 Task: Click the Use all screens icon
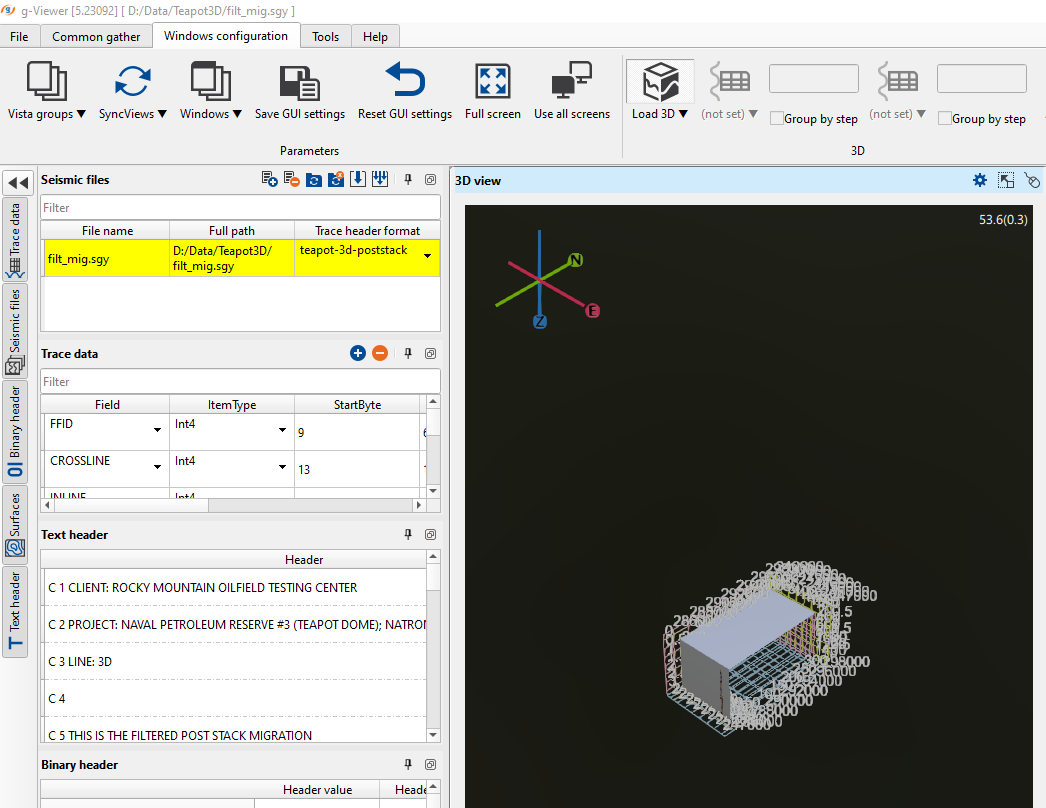tap(571, 82)
